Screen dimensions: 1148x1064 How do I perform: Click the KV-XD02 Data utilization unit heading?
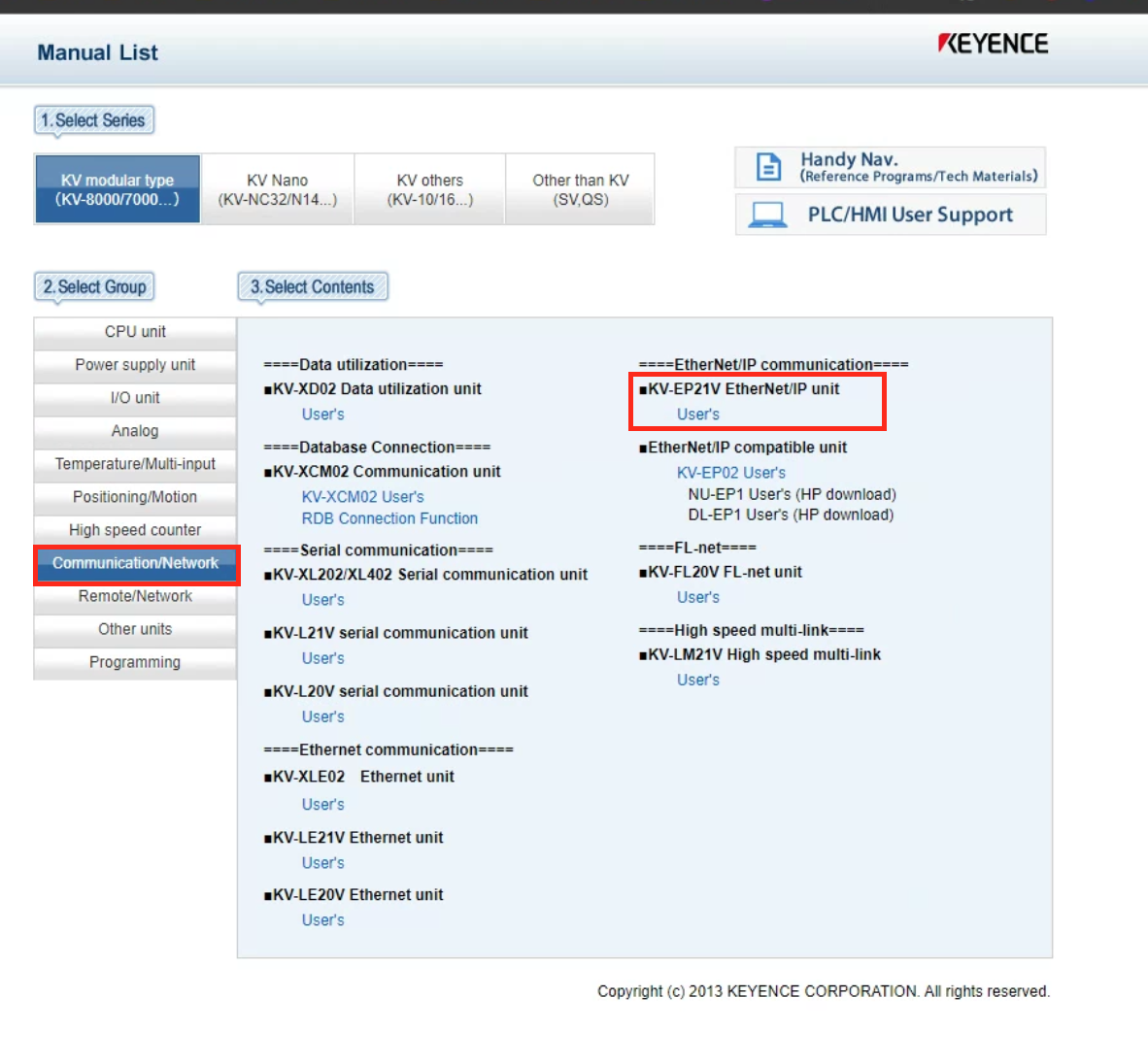click(373, 389)
